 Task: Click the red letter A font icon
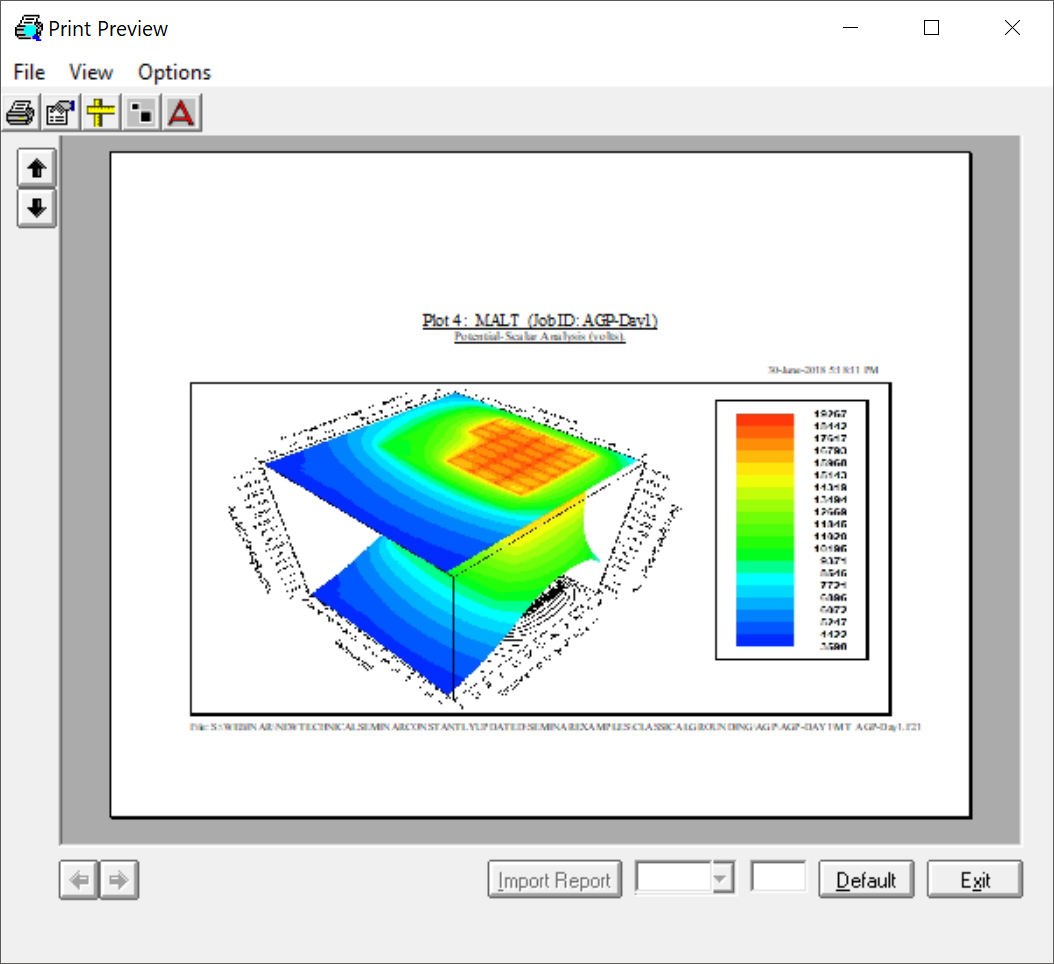tap(181, 113)
